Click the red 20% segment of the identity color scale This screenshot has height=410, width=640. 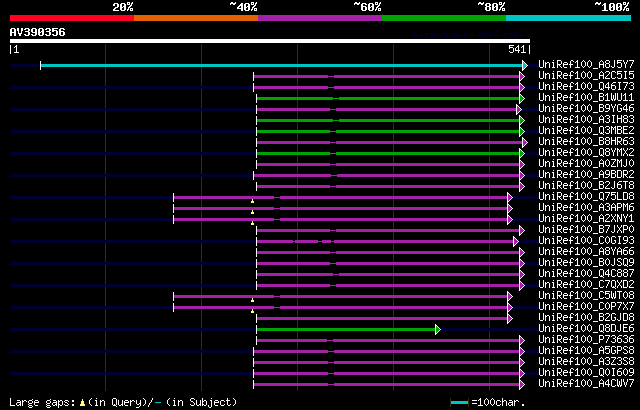coord(72,18)
